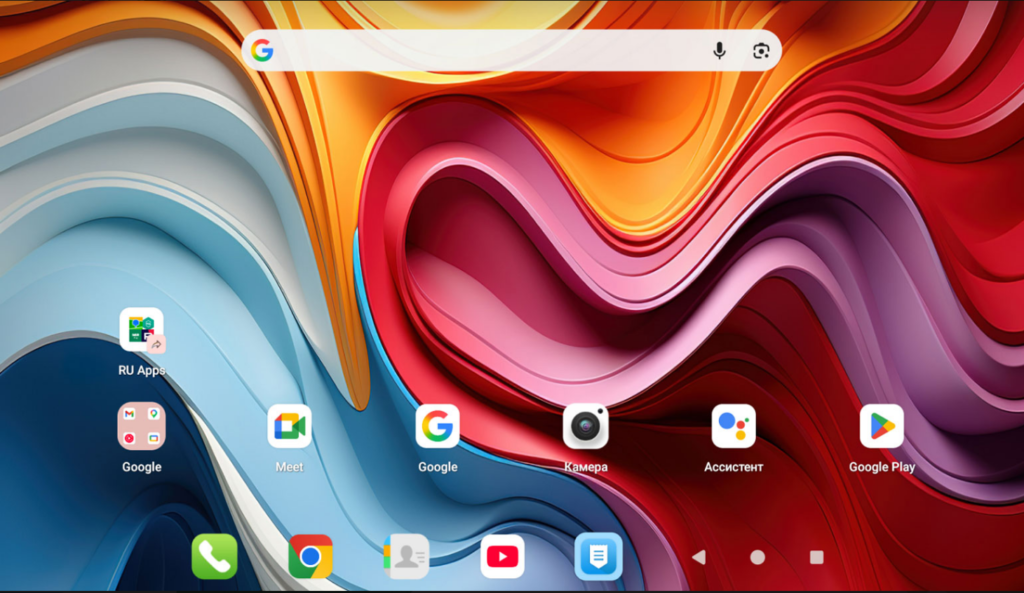The width and height of the screenshot is (1024, 593).
Task: Open the Ассистент app
Action: [733, 427]
